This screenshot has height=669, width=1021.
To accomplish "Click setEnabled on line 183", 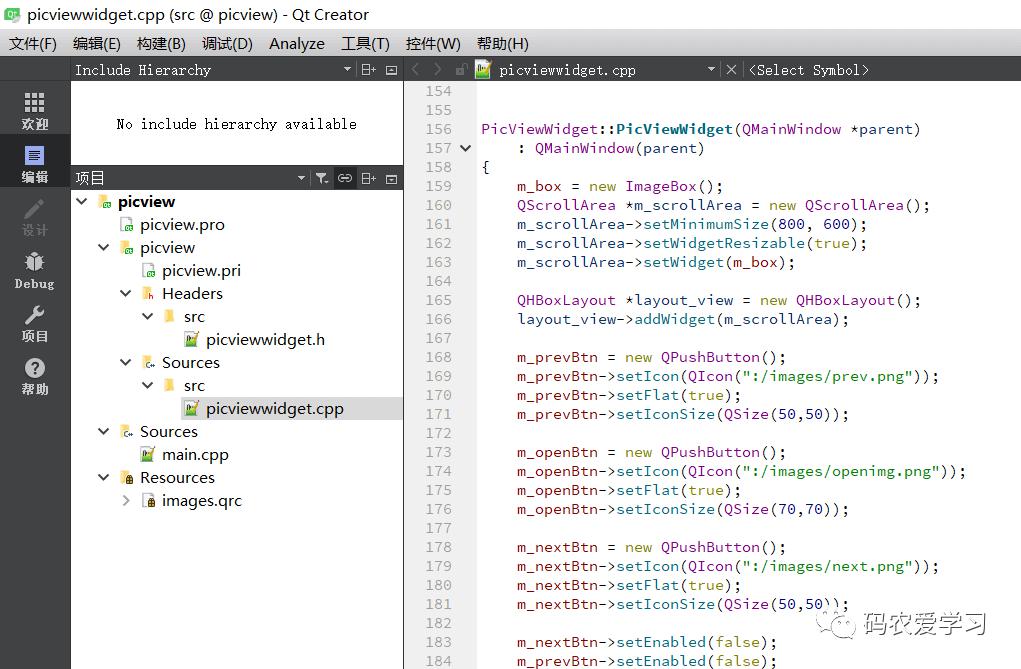I will pyautogui.click(x=661, y=642).
